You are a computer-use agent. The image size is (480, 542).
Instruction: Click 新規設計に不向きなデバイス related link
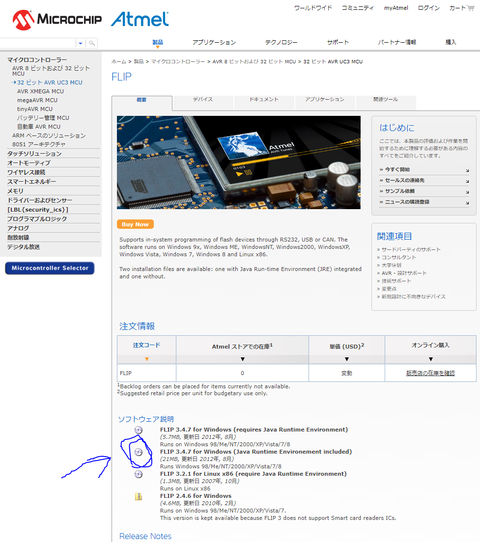click(413, 297)
